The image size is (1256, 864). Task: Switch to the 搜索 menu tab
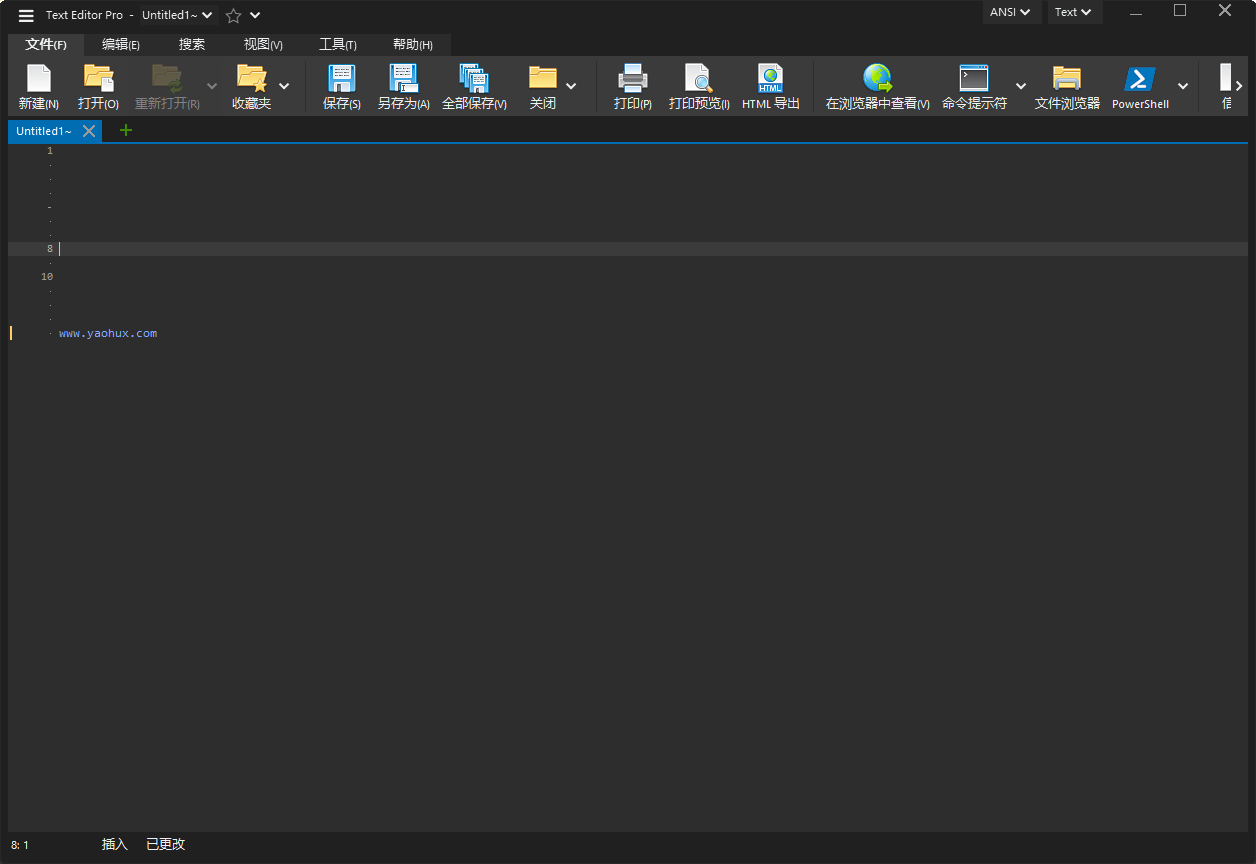[x=191, y=44]
